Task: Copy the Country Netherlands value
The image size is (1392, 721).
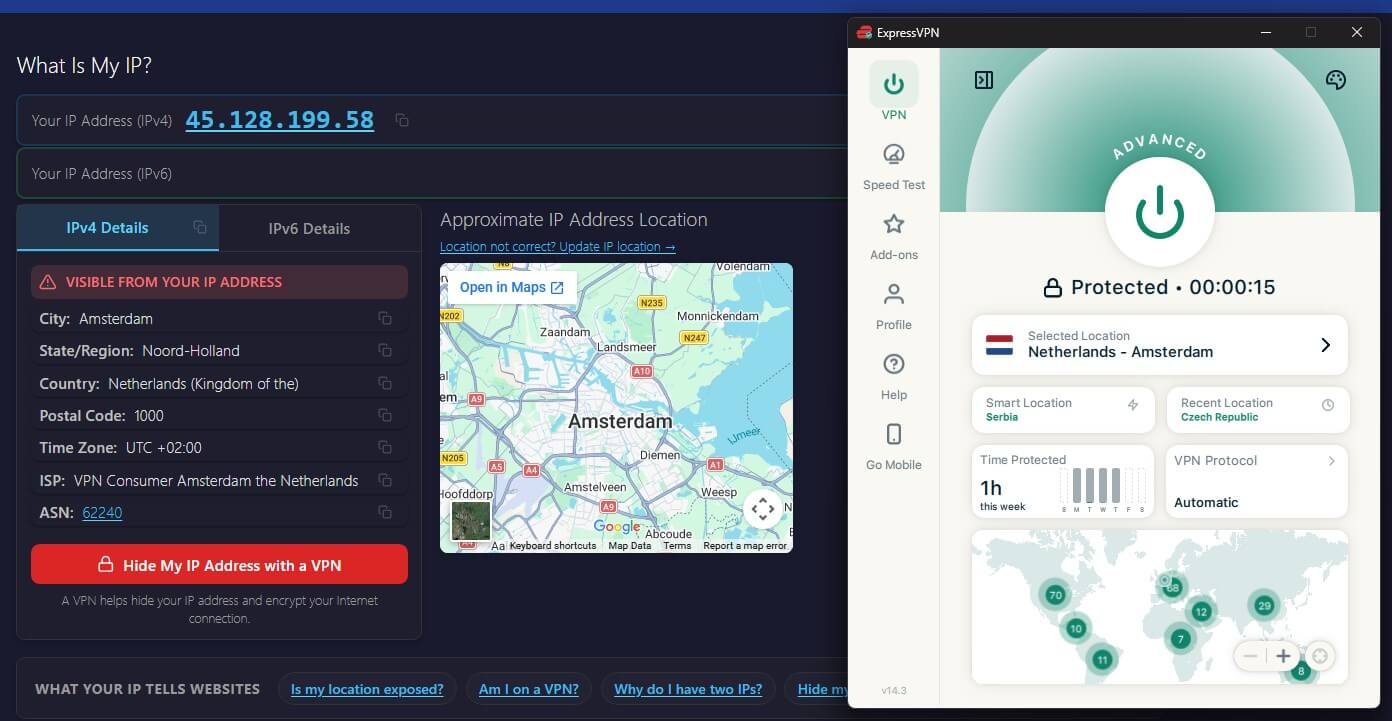Action: click(385, 383)
